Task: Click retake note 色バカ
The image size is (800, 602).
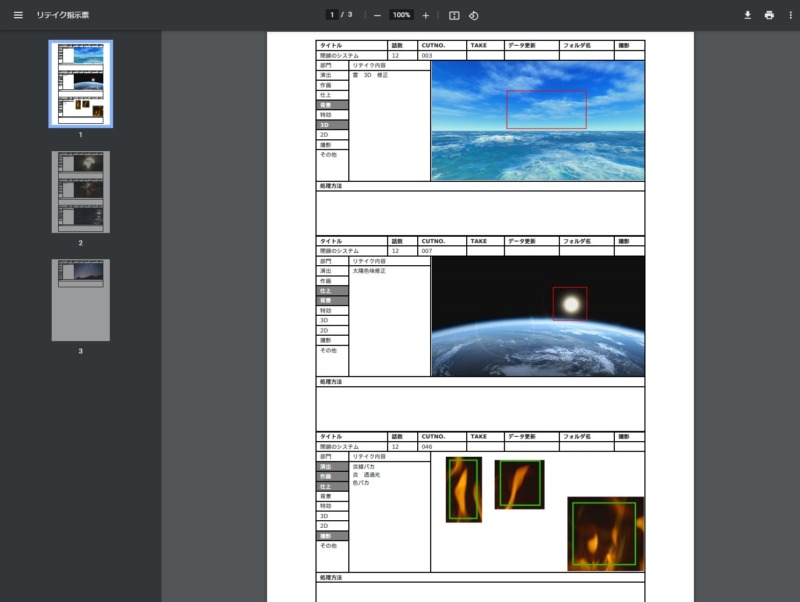Action: pyautogui.click(x=361, y=483)
